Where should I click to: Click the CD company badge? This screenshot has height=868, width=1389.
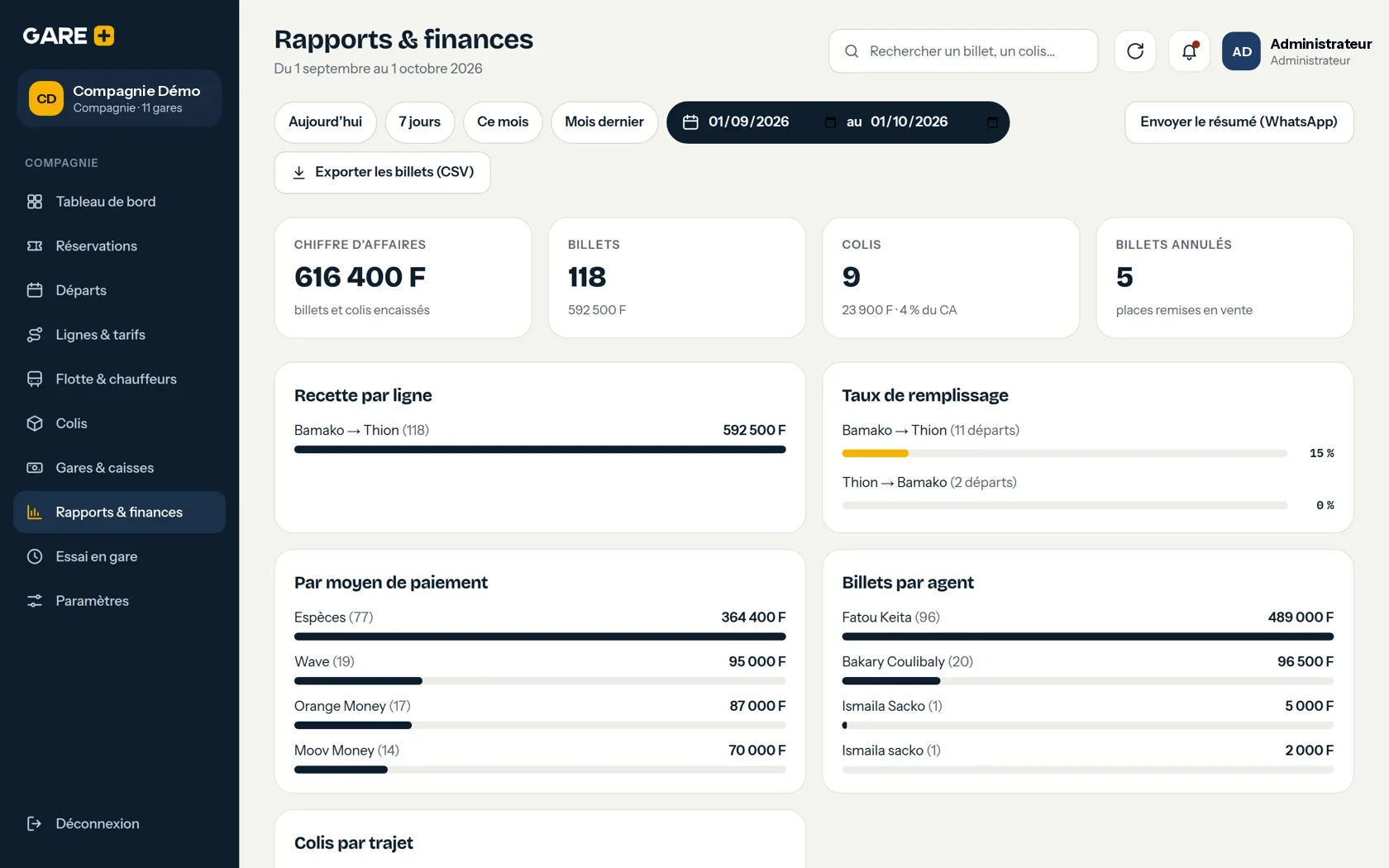(46, 98)
